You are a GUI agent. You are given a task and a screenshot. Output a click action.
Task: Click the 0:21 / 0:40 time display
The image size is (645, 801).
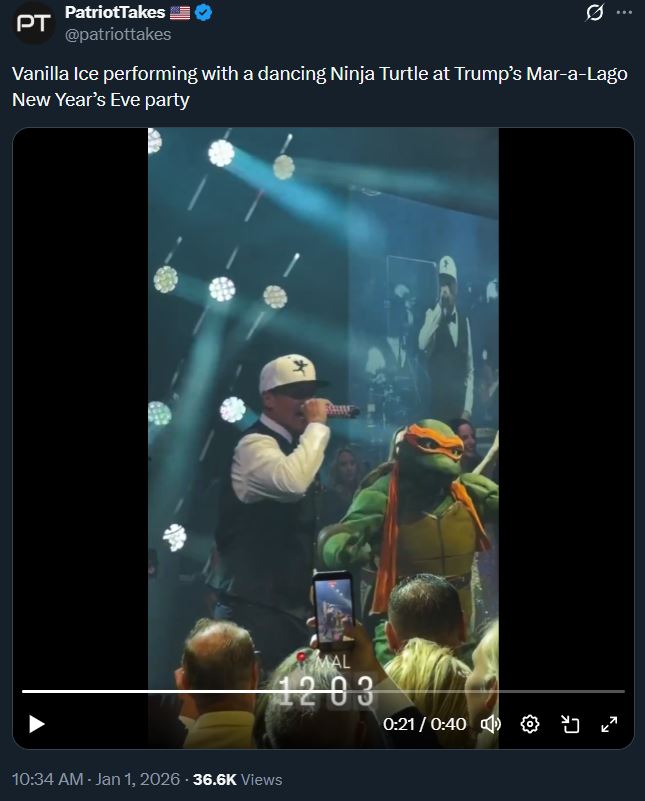424,724
